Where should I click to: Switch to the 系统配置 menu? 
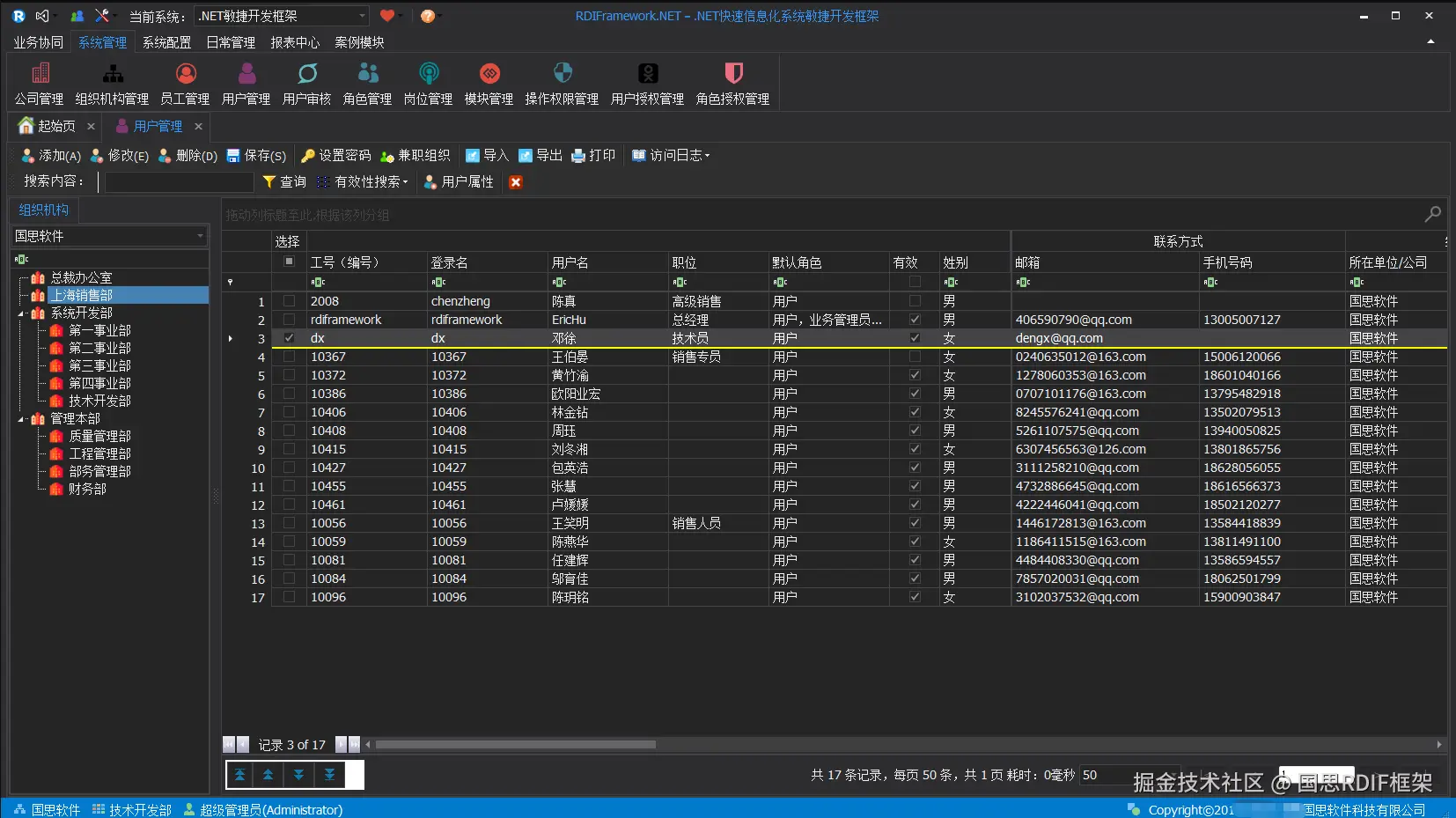(166, 41)
